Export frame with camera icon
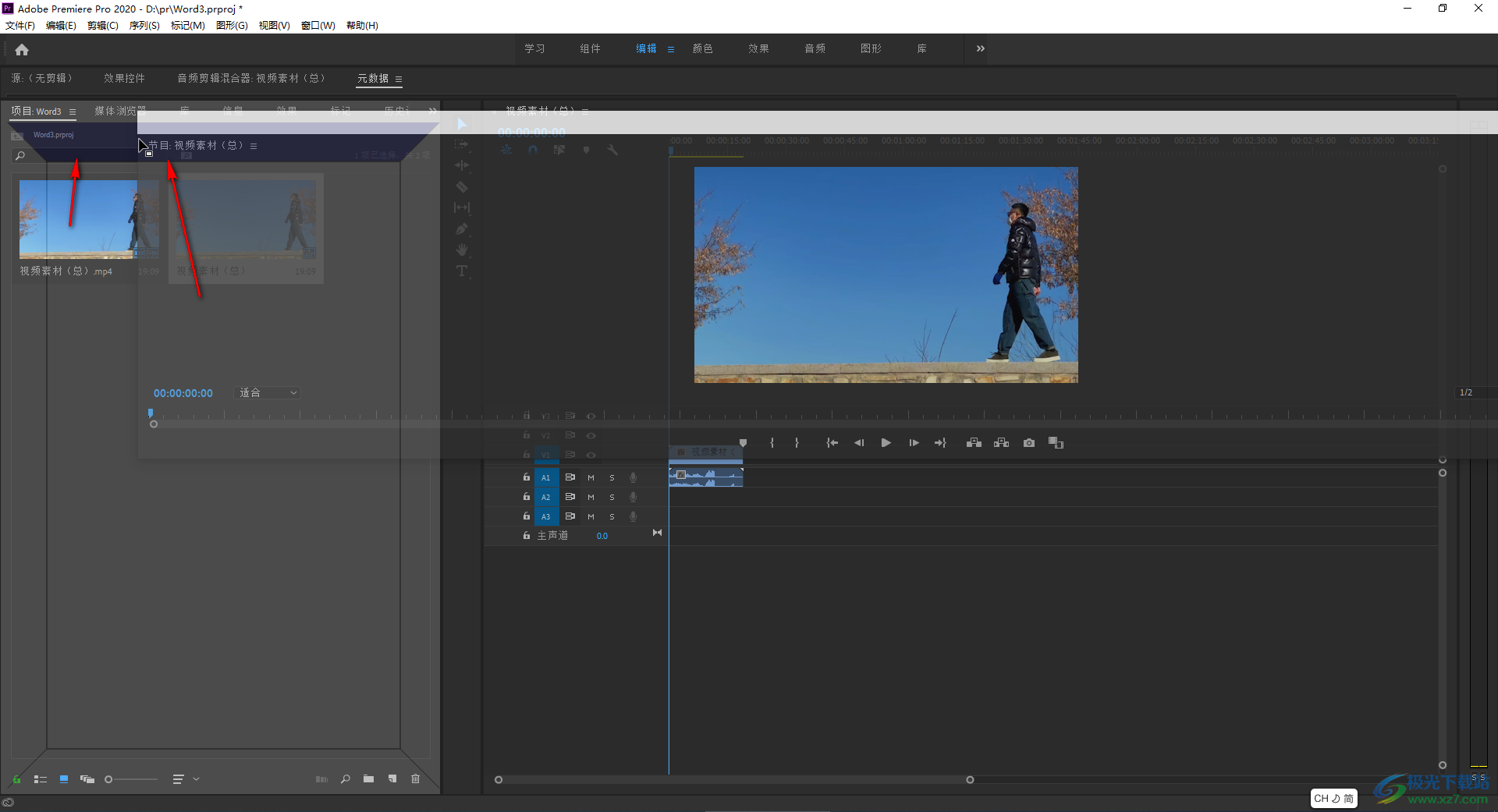 pos(1029,443)
